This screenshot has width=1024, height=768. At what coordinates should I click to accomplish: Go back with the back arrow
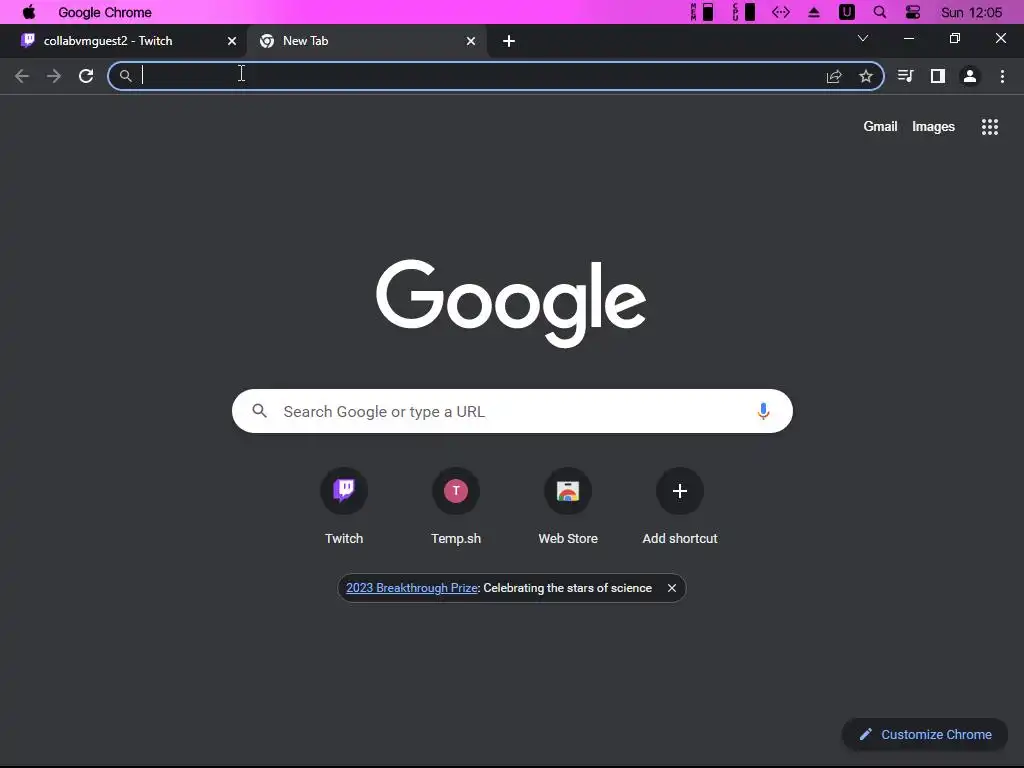click(22, 76)
